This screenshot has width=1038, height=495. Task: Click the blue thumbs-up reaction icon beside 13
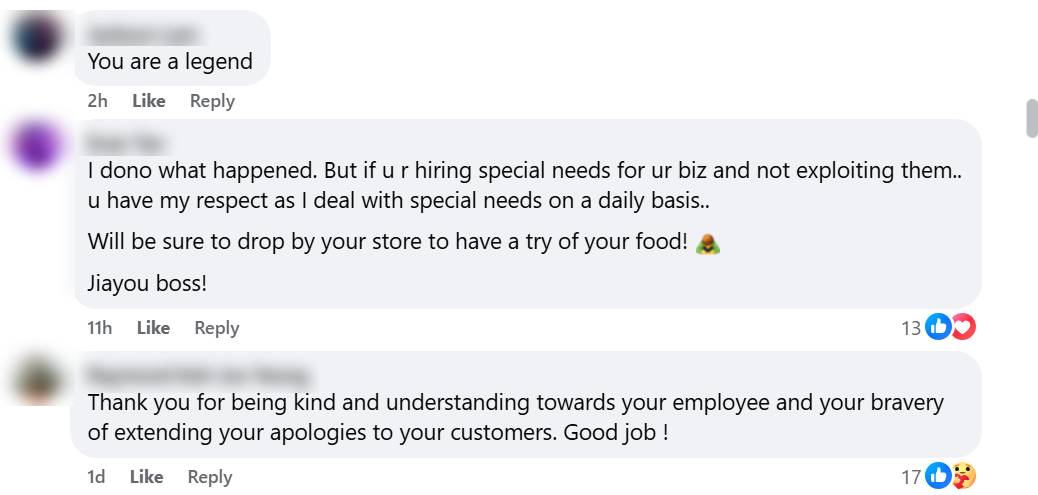[938, 327]
